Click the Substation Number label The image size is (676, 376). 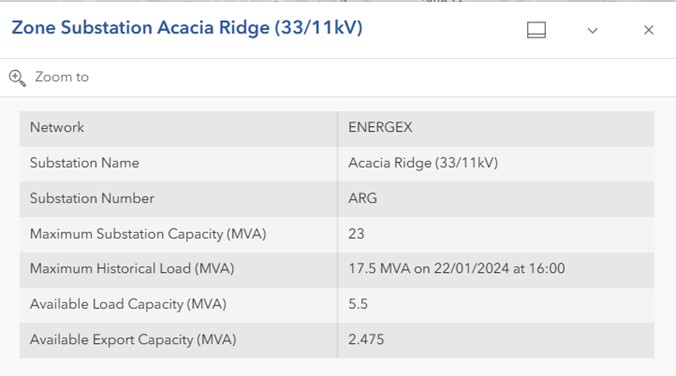[92, 198]
